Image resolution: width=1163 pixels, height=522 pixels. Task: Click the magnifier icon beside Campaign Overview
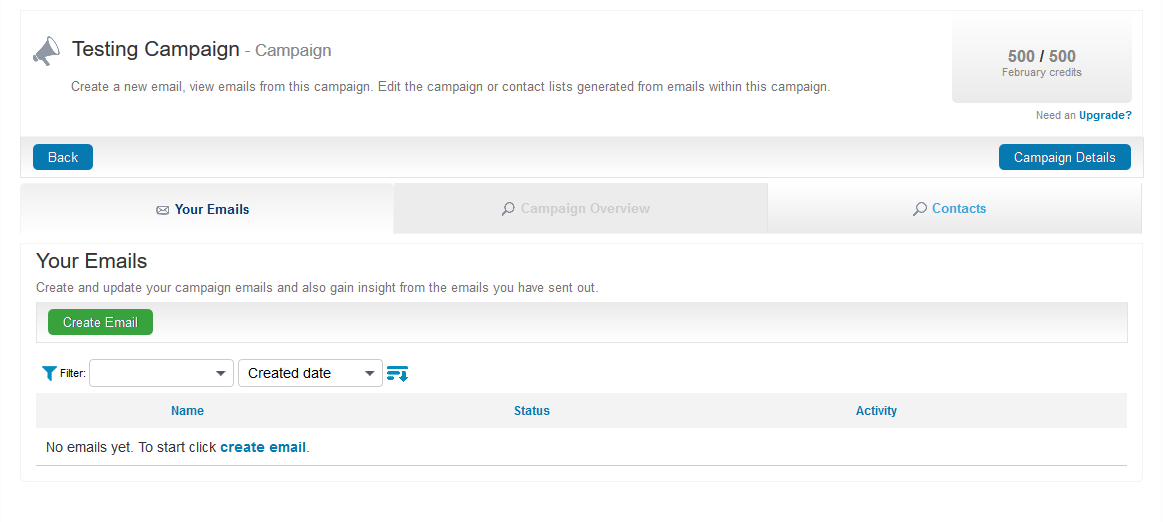[508, 209]
